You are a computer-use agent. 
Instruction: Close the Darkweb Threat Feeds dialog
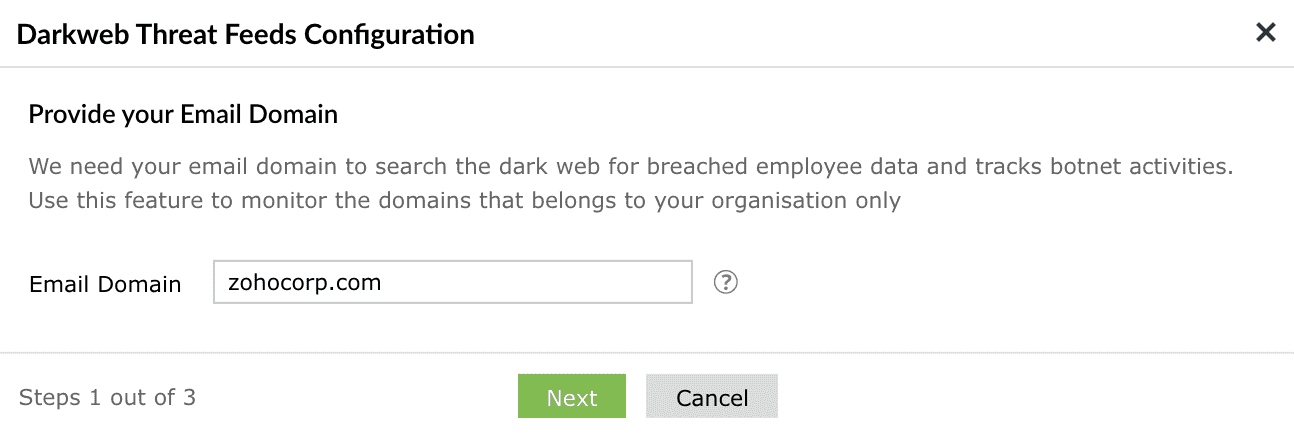(1265, 33)
